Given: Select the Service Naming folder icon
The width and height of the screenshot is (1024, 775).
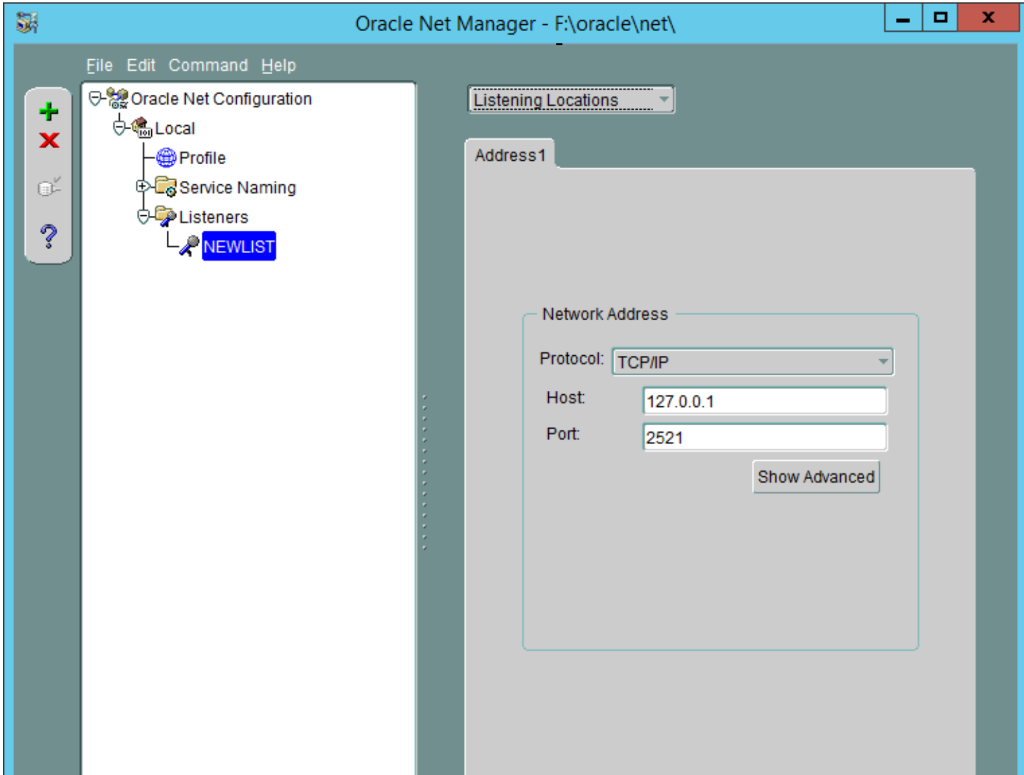Looking at the screenshot, I should tap(168, 187).
